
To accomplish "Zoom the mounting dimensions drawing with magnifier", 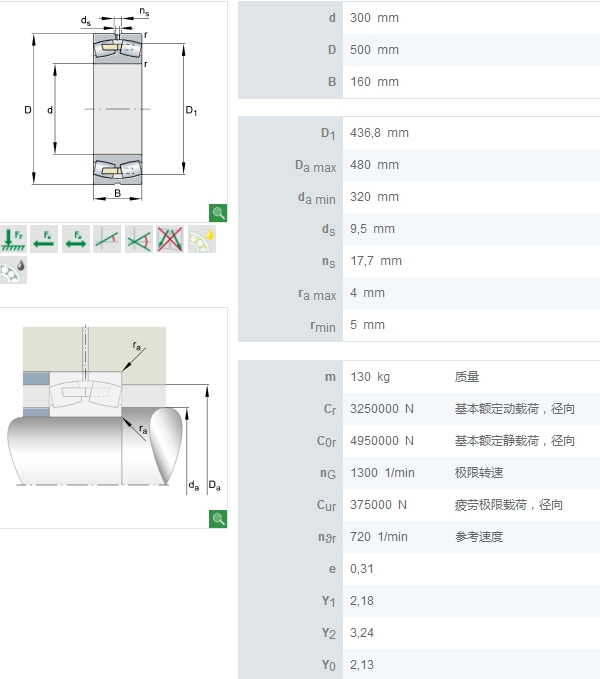I will 218,518.
